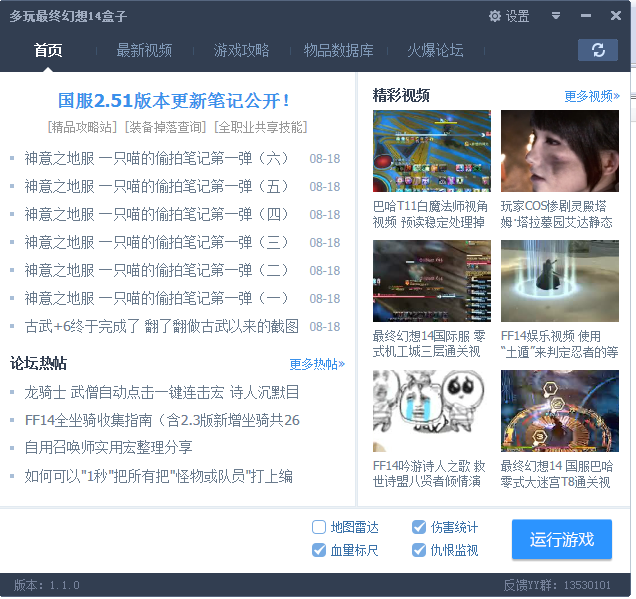
Task: Switch to the 最新视频 tab
Action: pos(144,50)
